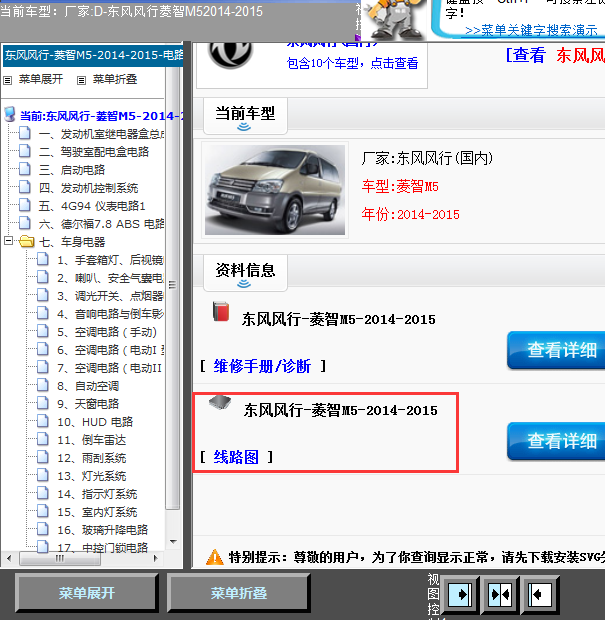Open the 线路图 link
Image resolution: width=605 pixels, height=620 pixels.
point(236,457)
